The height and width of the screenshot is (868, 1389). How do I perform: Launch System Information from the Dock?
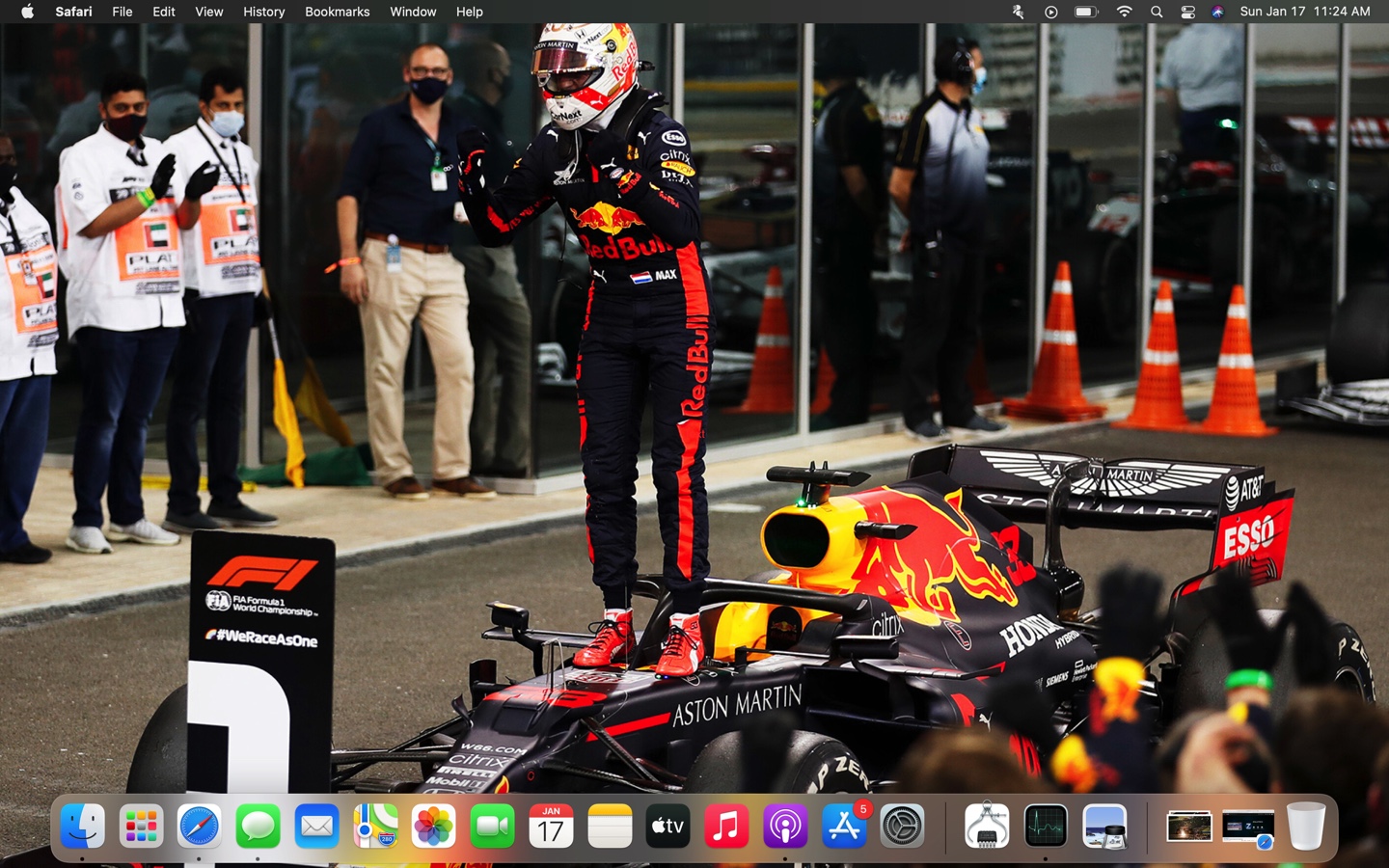point(987,827)
